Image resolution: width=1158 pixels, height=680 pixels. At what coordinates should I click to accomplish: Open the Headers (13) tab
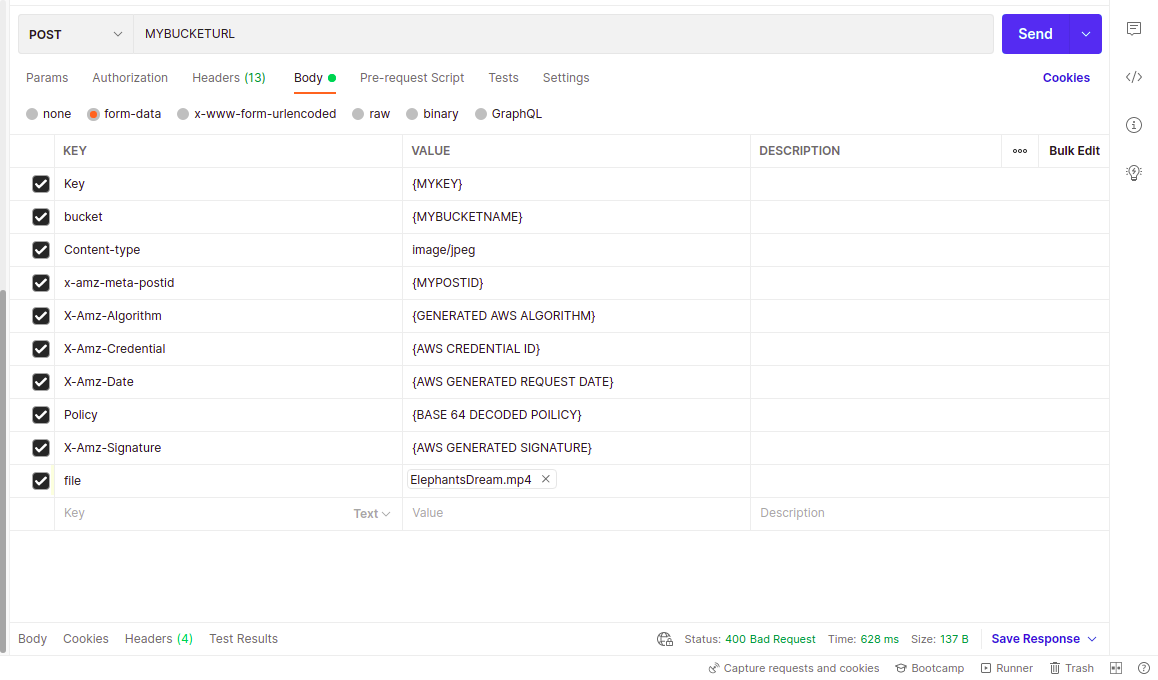pos(229,78)
